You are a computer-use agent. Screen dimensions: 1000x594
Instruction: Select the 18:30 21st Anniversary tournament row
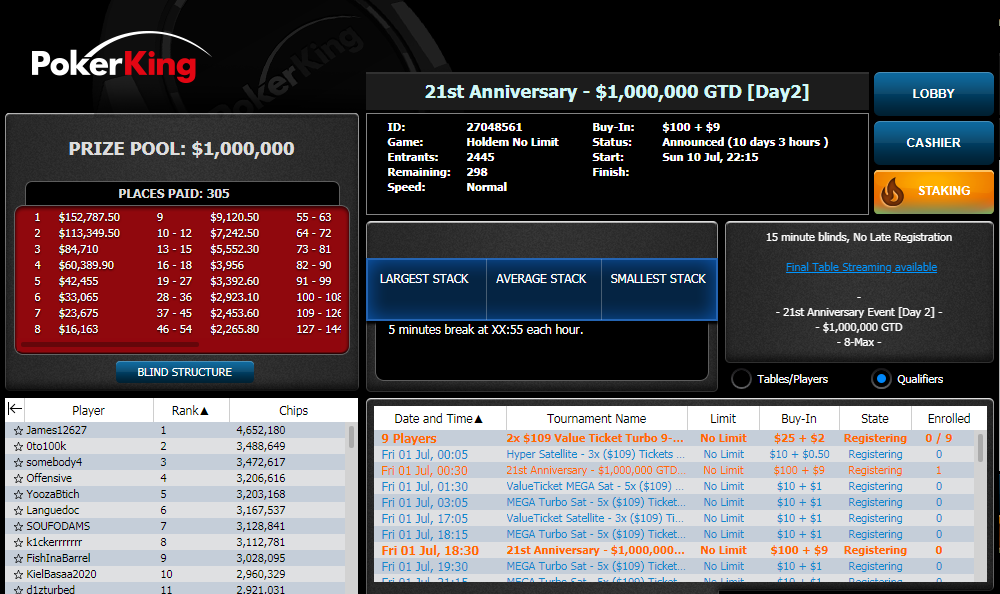[x=676, y=550]
